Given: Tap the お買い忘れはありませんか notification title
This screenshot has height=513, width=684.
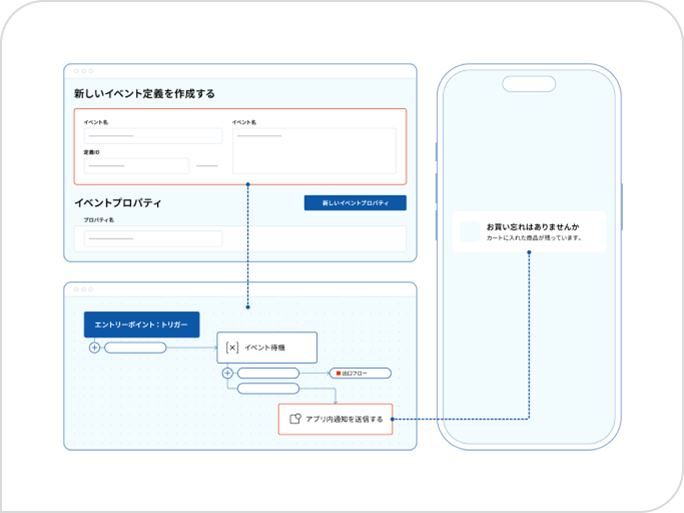Looking at the screenshot, I should click(533, 227).
